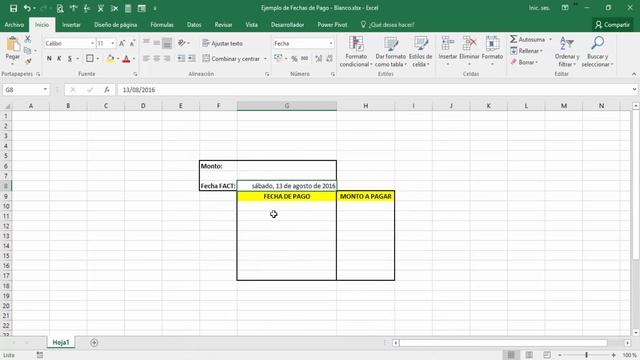Image resolution: width=640 pixels, height=360 pixels.
Task: Open the Buscar y seleccionar menu
Action: (598, 52)
